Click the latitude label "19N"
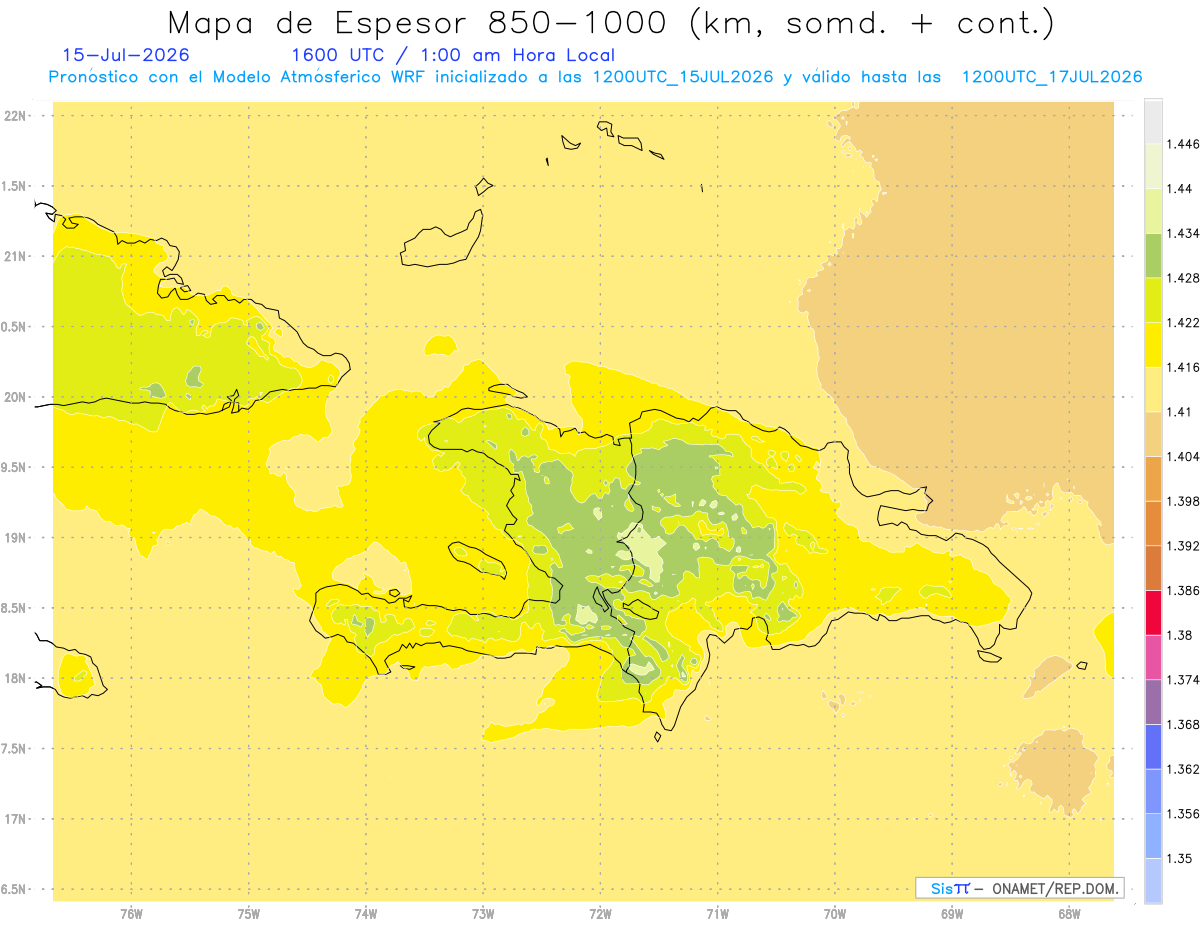Screen dimensions: 1200x927 click(14, 537)
